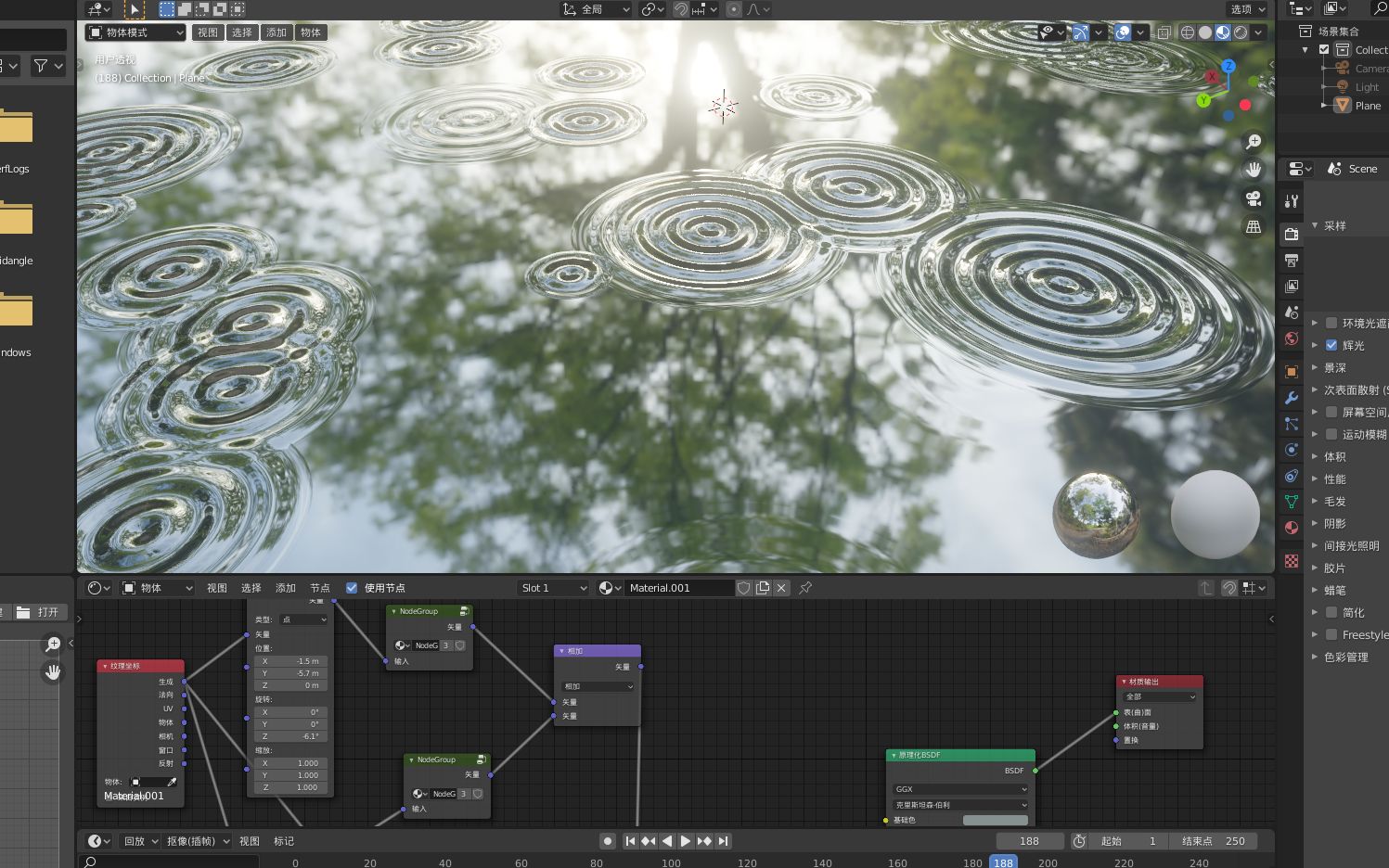
Task: Enable the 环境光遮蔽 checkbox
Action: 1331,323
